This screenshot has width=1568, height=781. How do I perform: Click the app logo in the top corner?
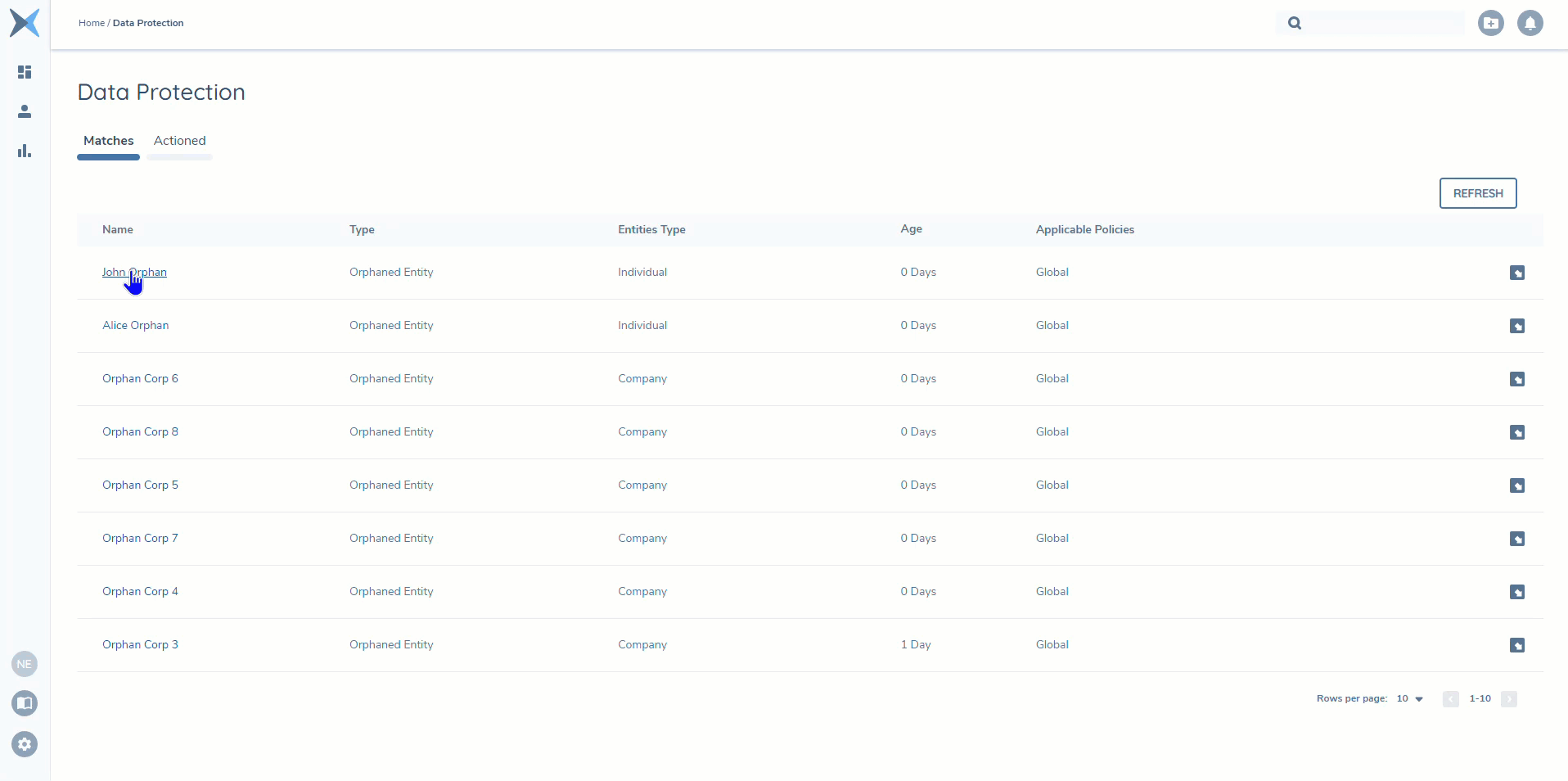point(25,23)
